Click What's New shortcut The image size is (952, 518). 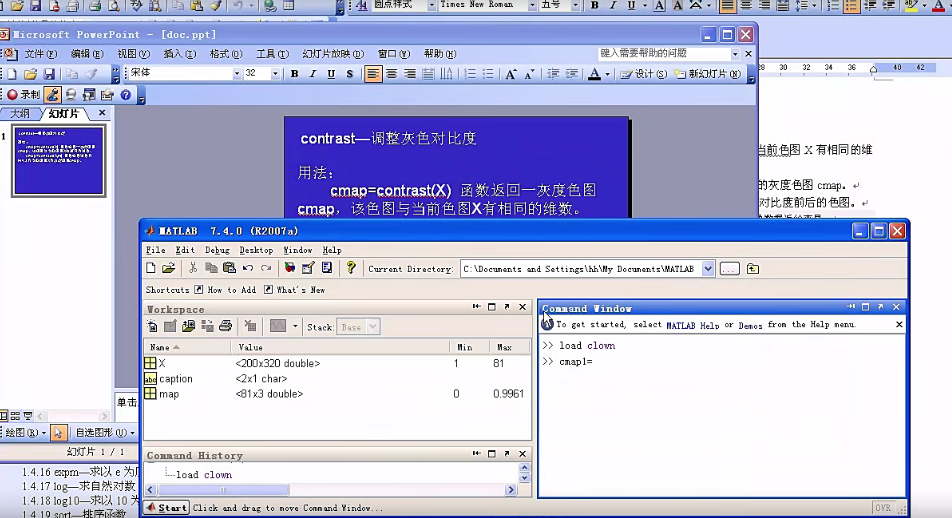[x=294, y=290]
